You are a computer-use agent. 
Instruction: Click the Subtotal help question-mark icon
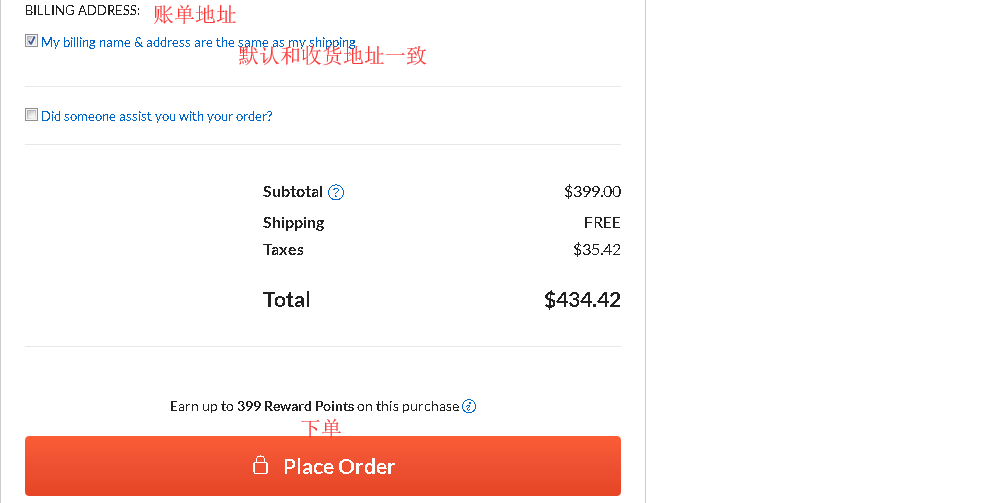point(336,192)
